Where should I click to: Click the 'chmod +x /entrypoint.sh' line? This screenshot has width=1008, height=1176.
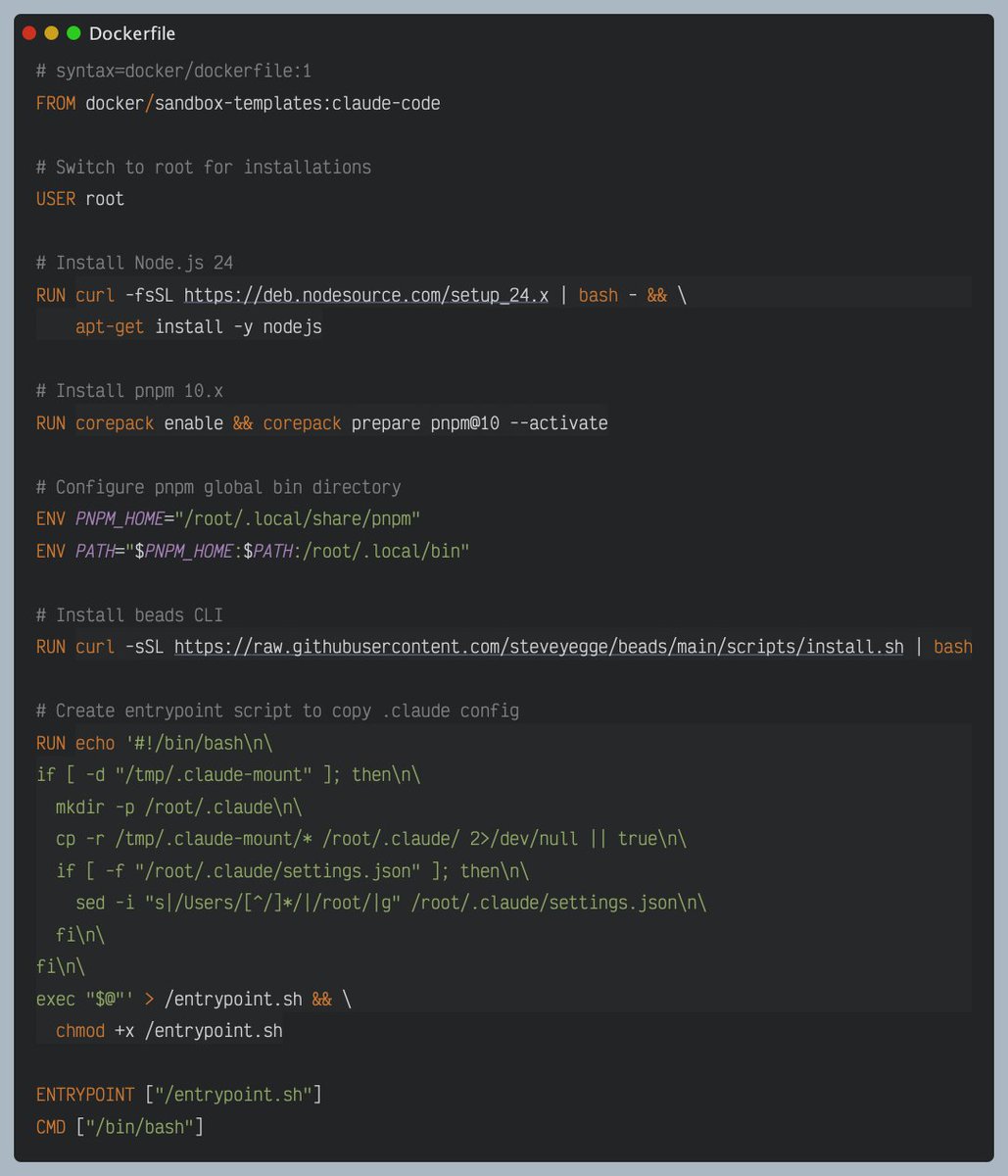(x=168, y=1031)
